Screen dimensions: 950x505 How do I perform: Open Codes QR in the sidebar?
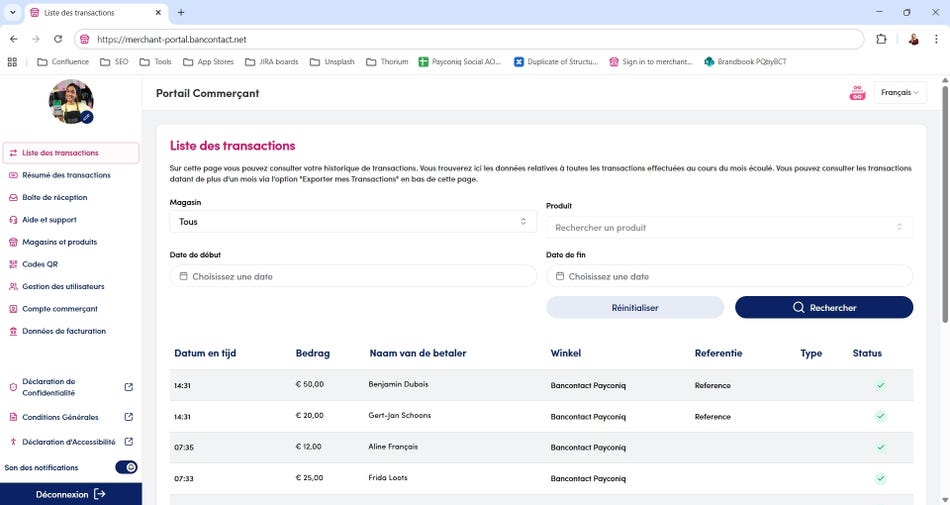click(x=40, y=264)
